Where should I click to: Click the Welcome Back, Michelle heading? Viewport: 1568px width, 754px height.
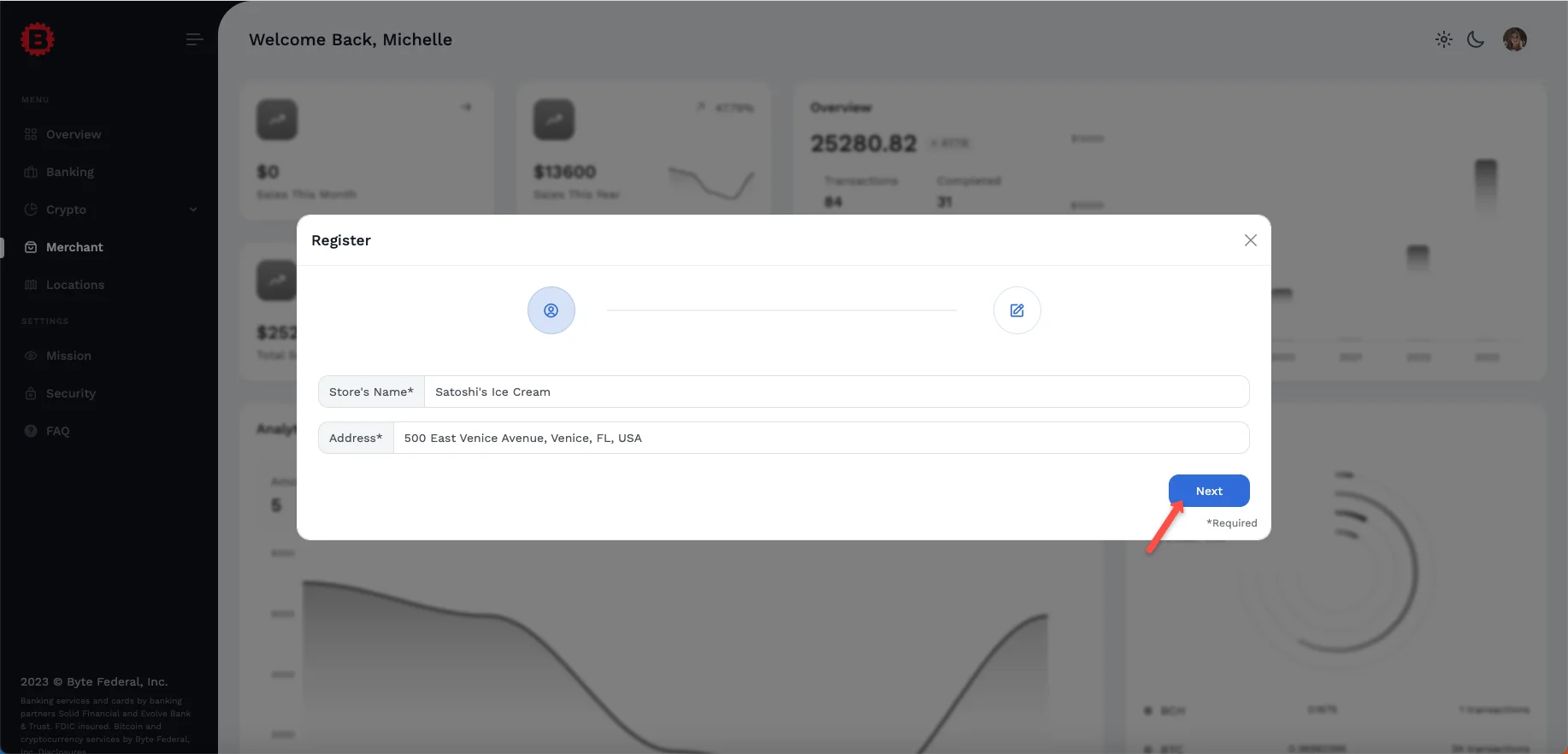coord(351,39)
